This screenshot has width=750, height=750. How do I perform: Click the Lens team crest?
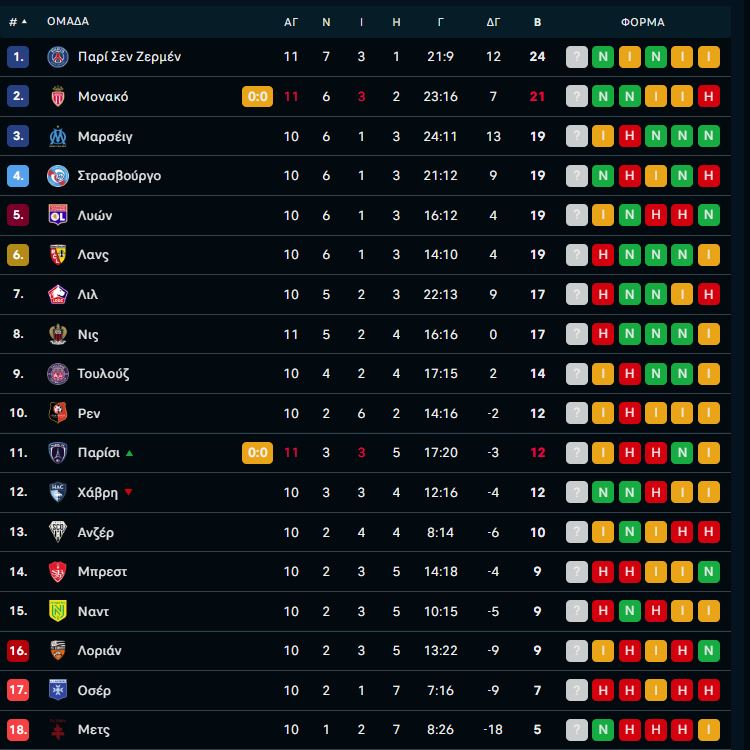(x=57, y=255)
